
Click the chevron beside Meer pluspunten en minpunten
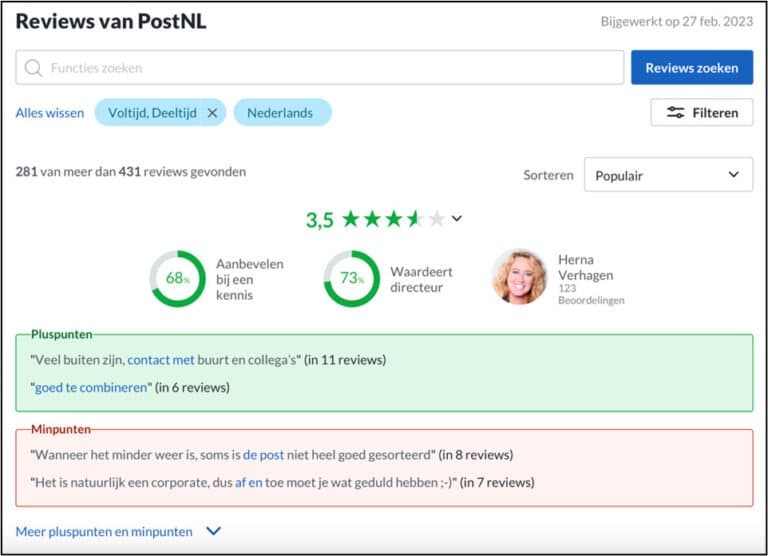[214, 531]
